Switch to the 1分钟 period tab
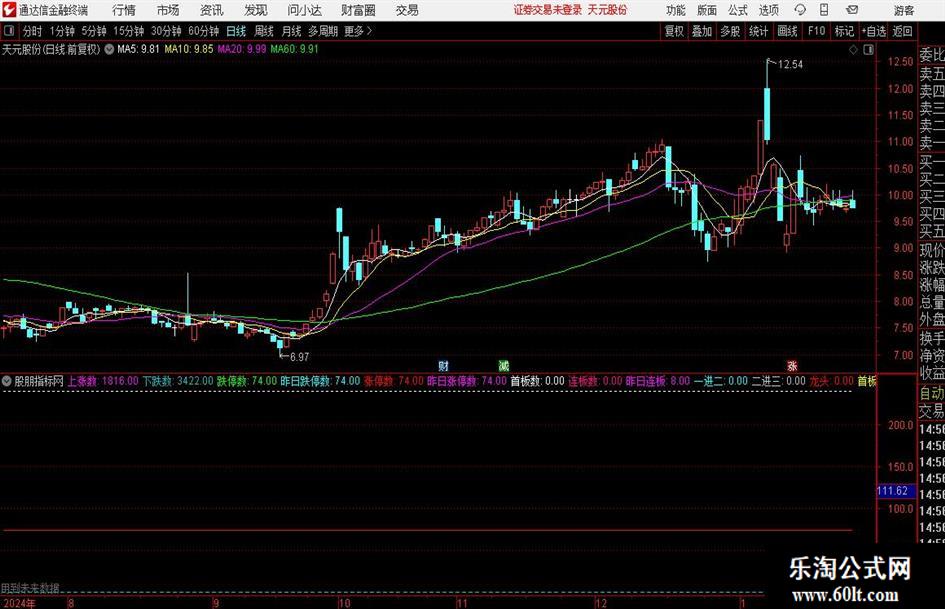Image resolution: width=945 pixels, height=609 pixels. click(x=61, y=31)
